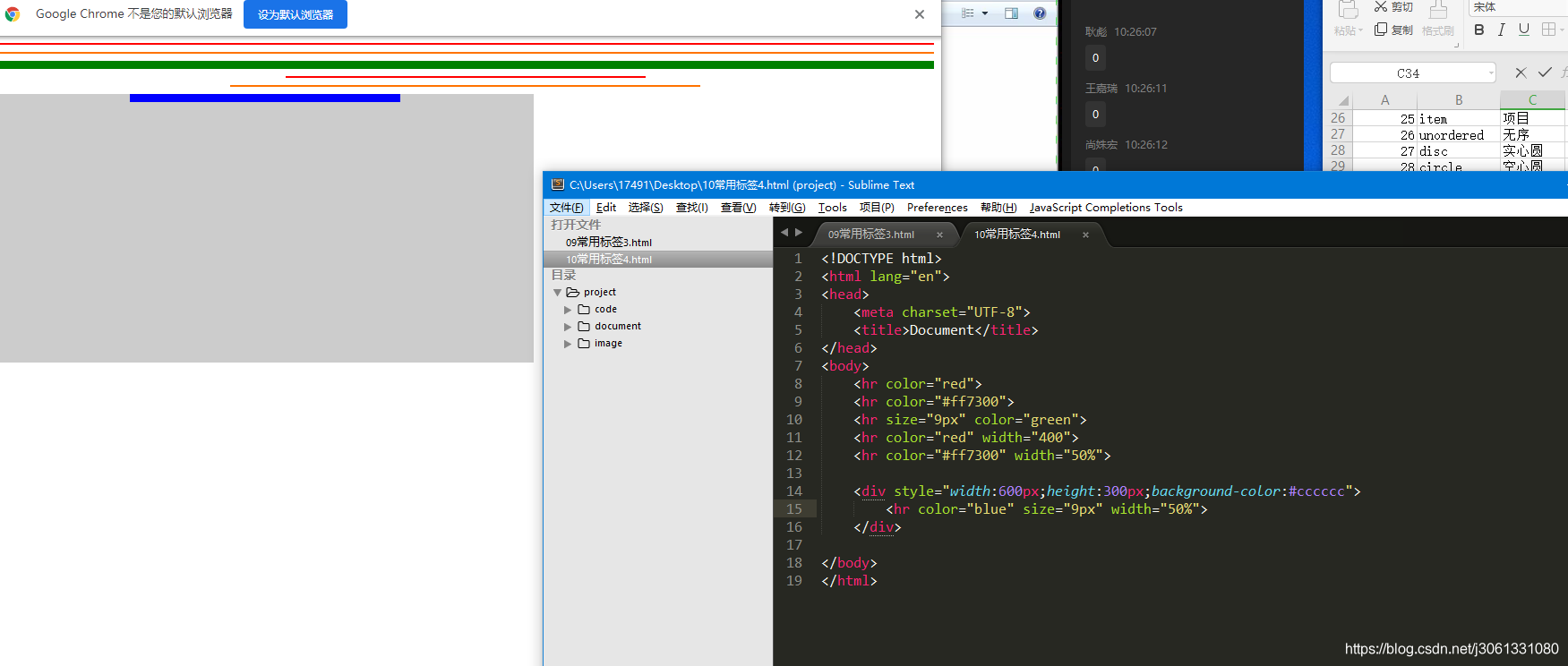
Task: Expand the document folder in sidebar
Action: [x=568, y=327]
